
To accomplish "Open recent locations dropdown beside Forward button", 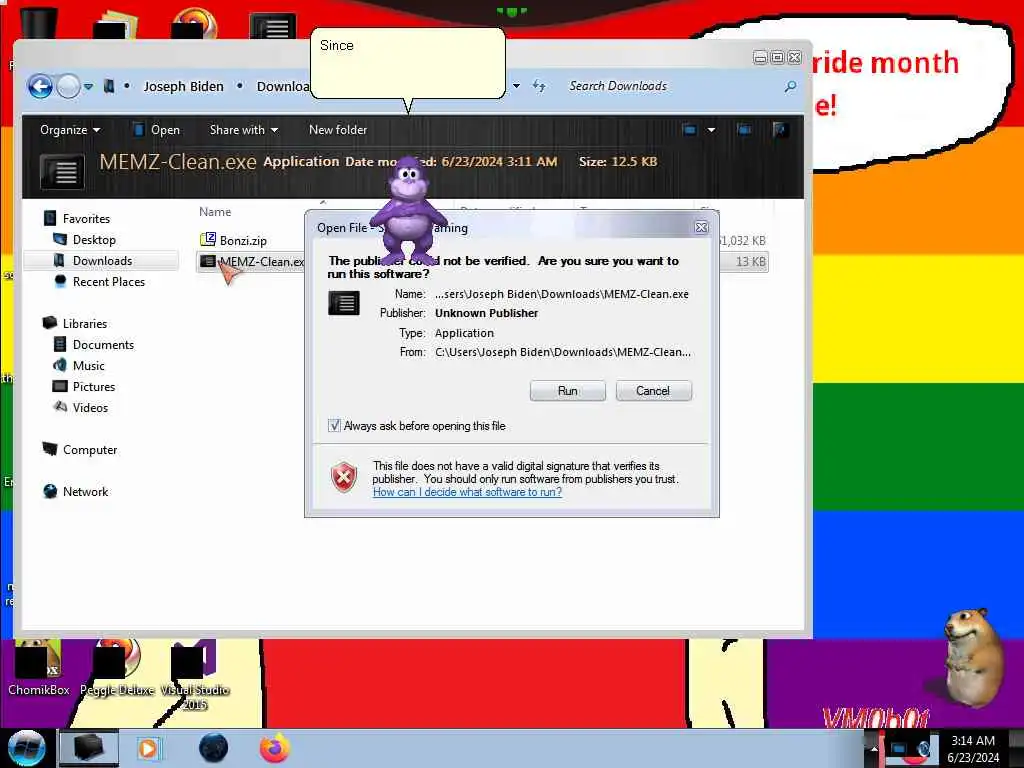I will pyautogui.click(x=88, y=86).
